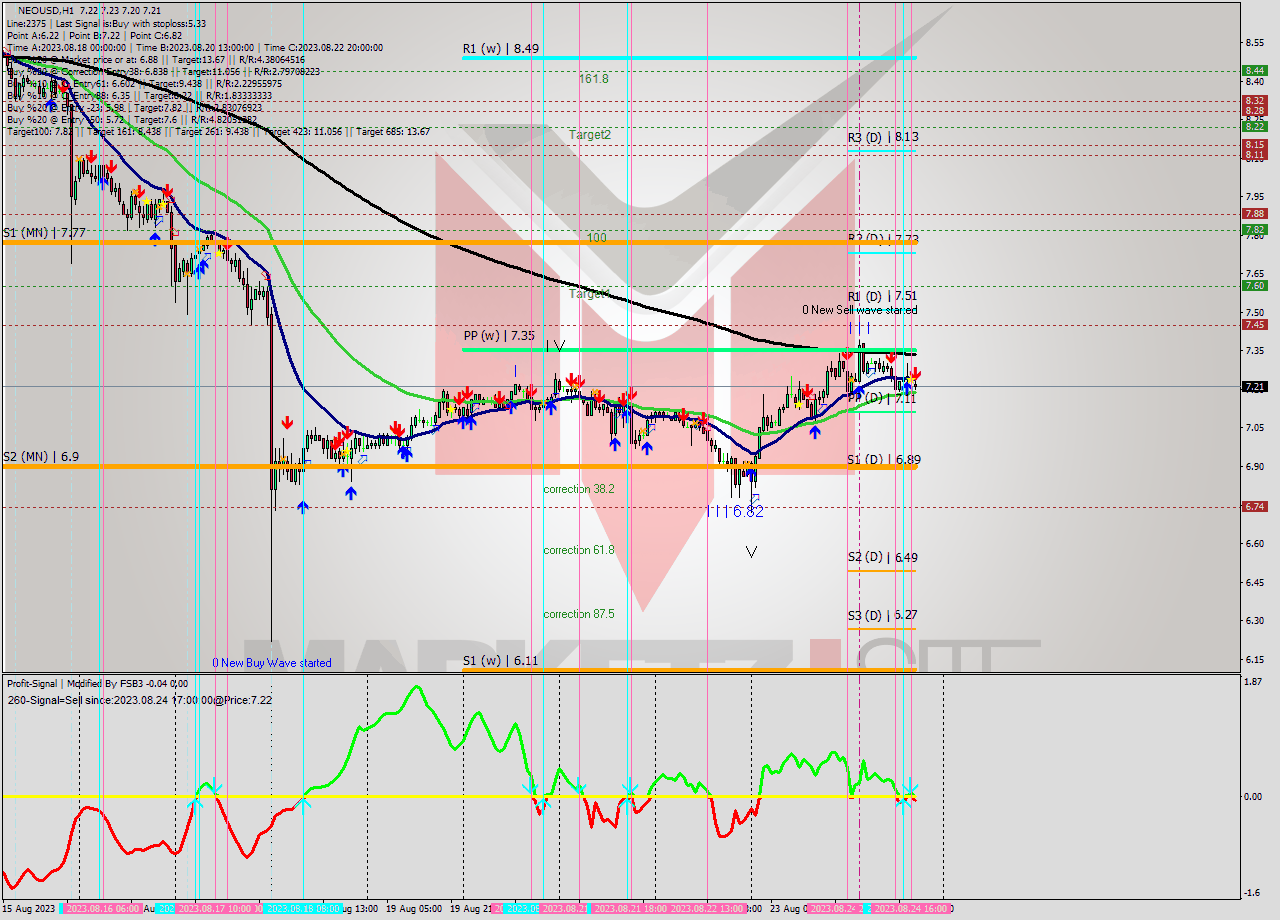This screenshot has width=1280, height=920.
Task: Click the 'S3 (D) | 6.27' support label
Action: (883, 616)
